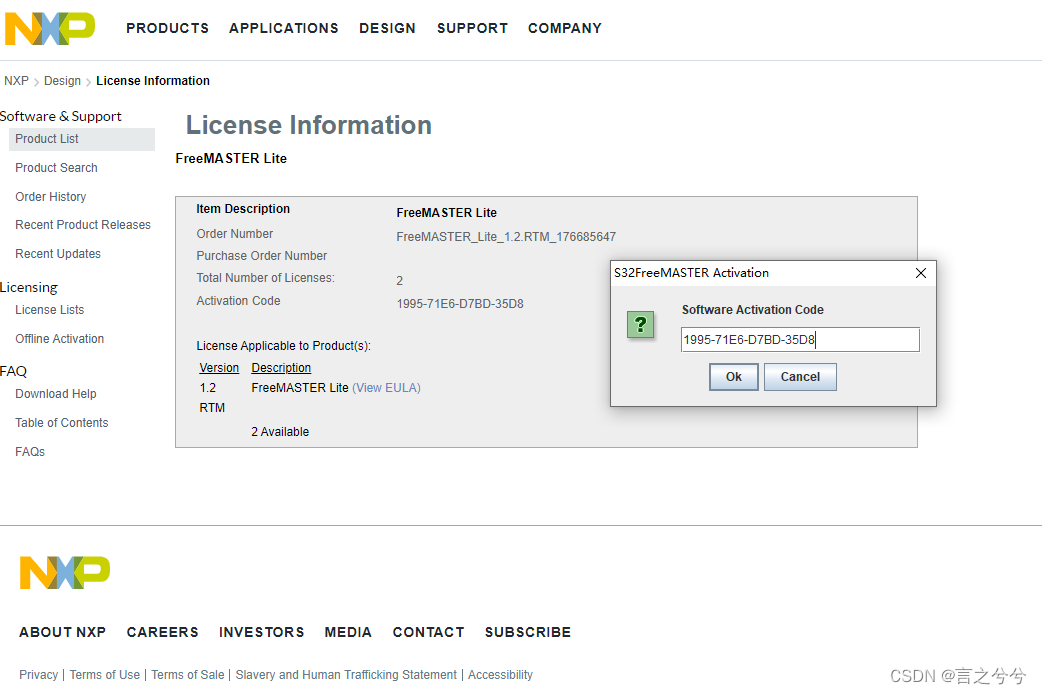The width and height of the screenshot is (1042, 694).
Task: Open MEDIA footer link
Action: tap(348, 632)
